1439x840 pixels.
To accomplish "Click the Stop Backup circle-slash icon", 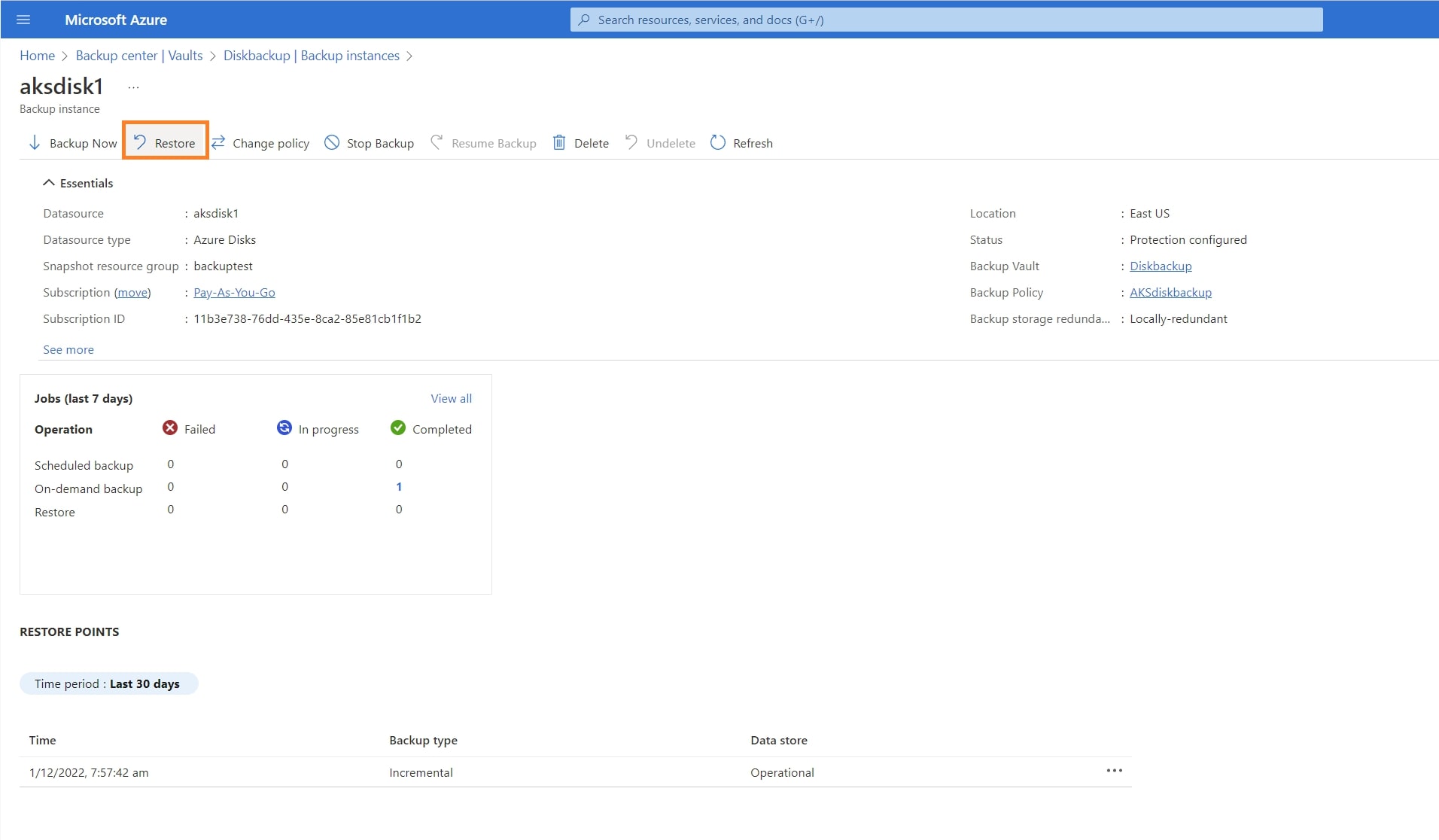I will click(332, 142).
